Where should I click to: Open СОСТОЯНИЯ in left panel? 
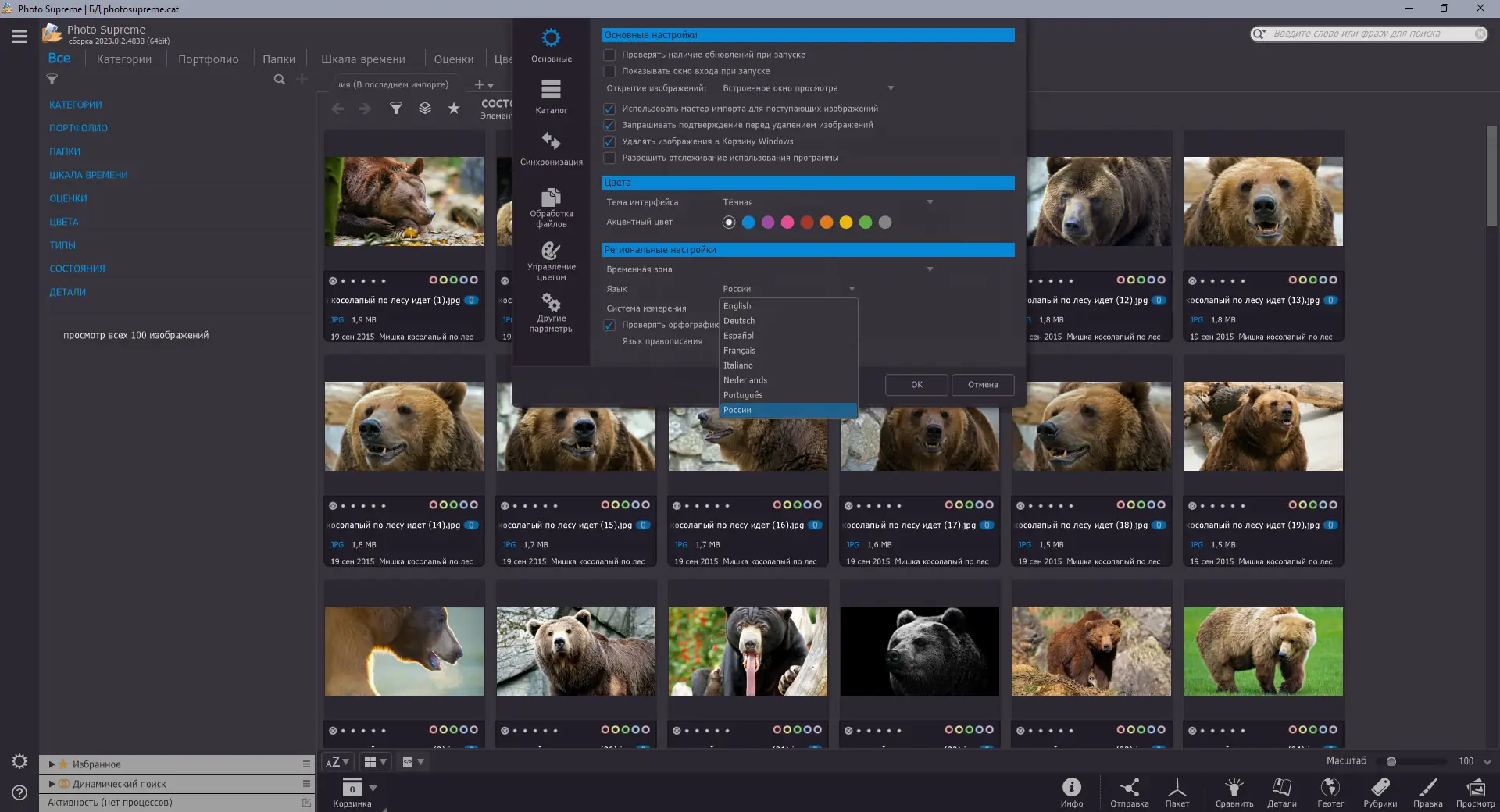coord(77,269)
